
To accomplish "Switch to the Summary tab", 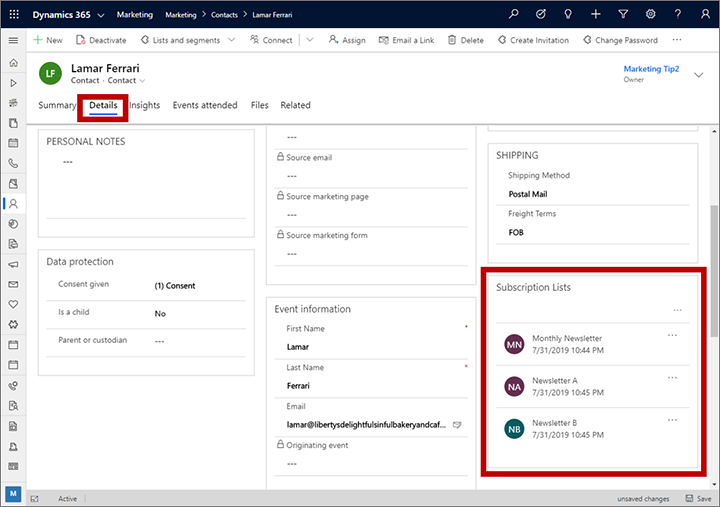I will 57,105.
